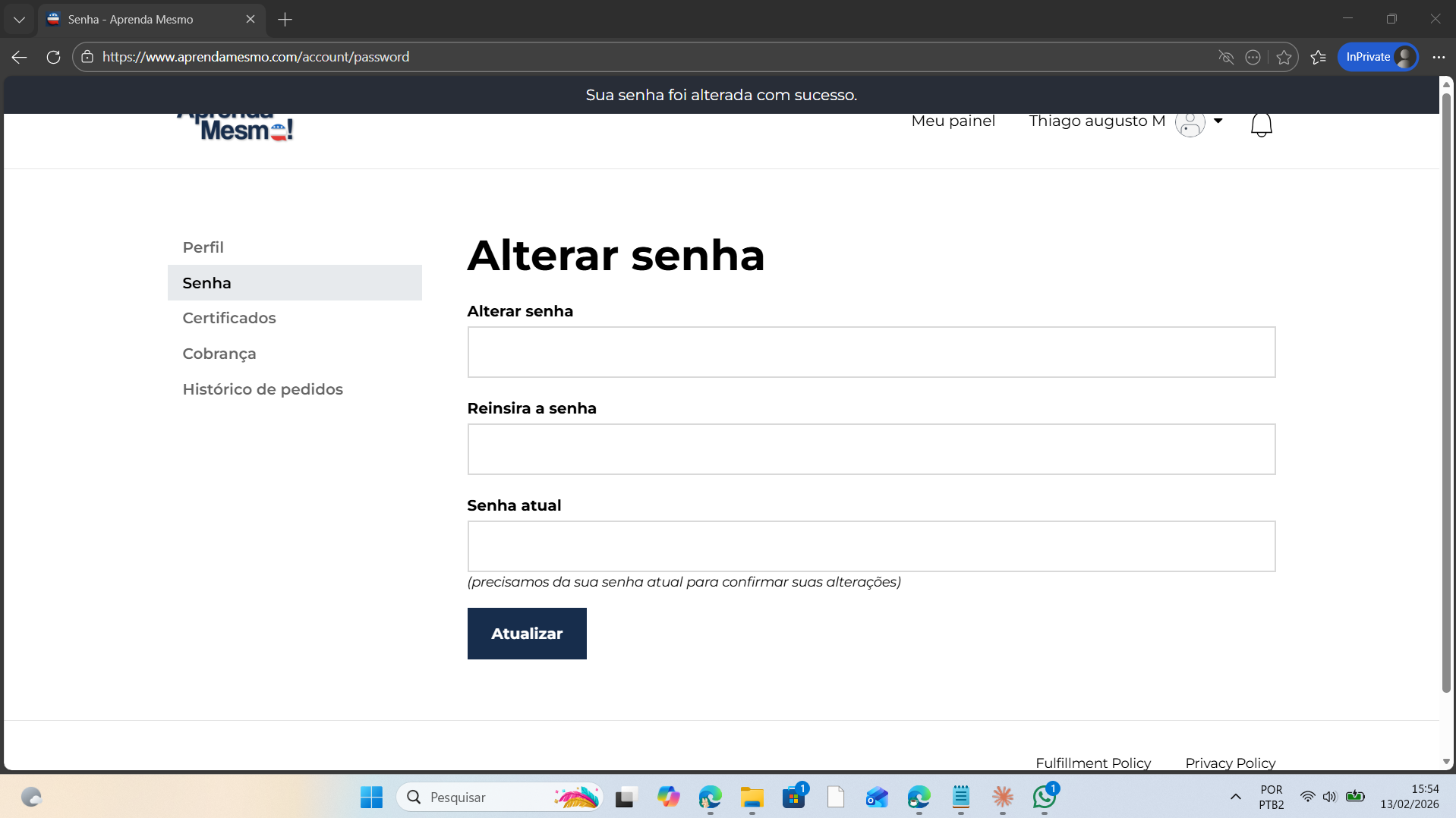Focus the Senha atual input field
Image resolution: width=1456 pixels, height=818 pixels.
pyautogui.click(x=871, y=546)
